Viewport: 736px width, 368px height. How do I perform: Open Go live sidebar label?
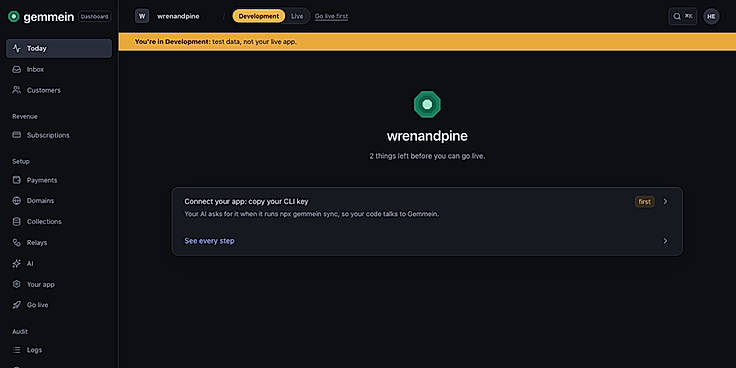coord(38,305)
